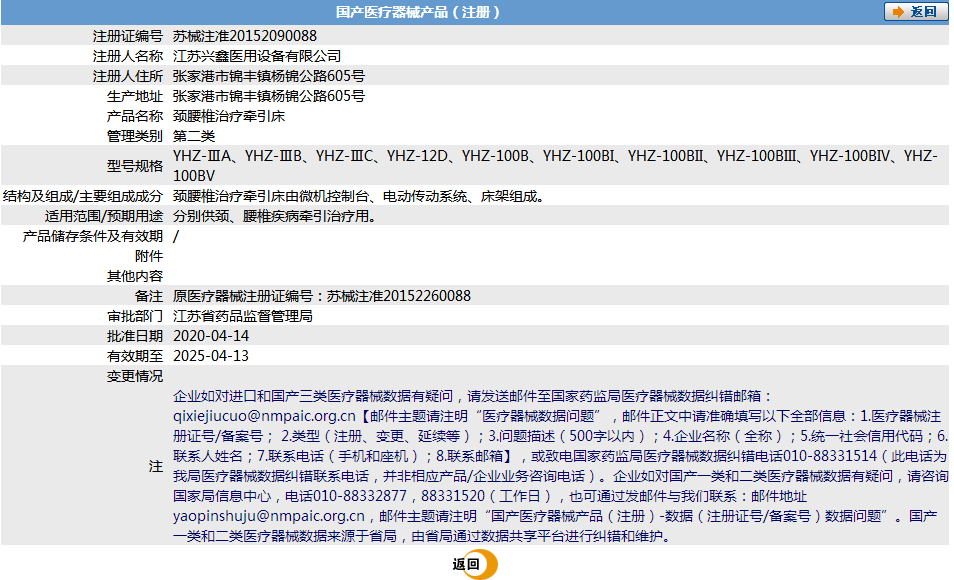Click the 适用范围/预期用途 label

pos(104,216)
